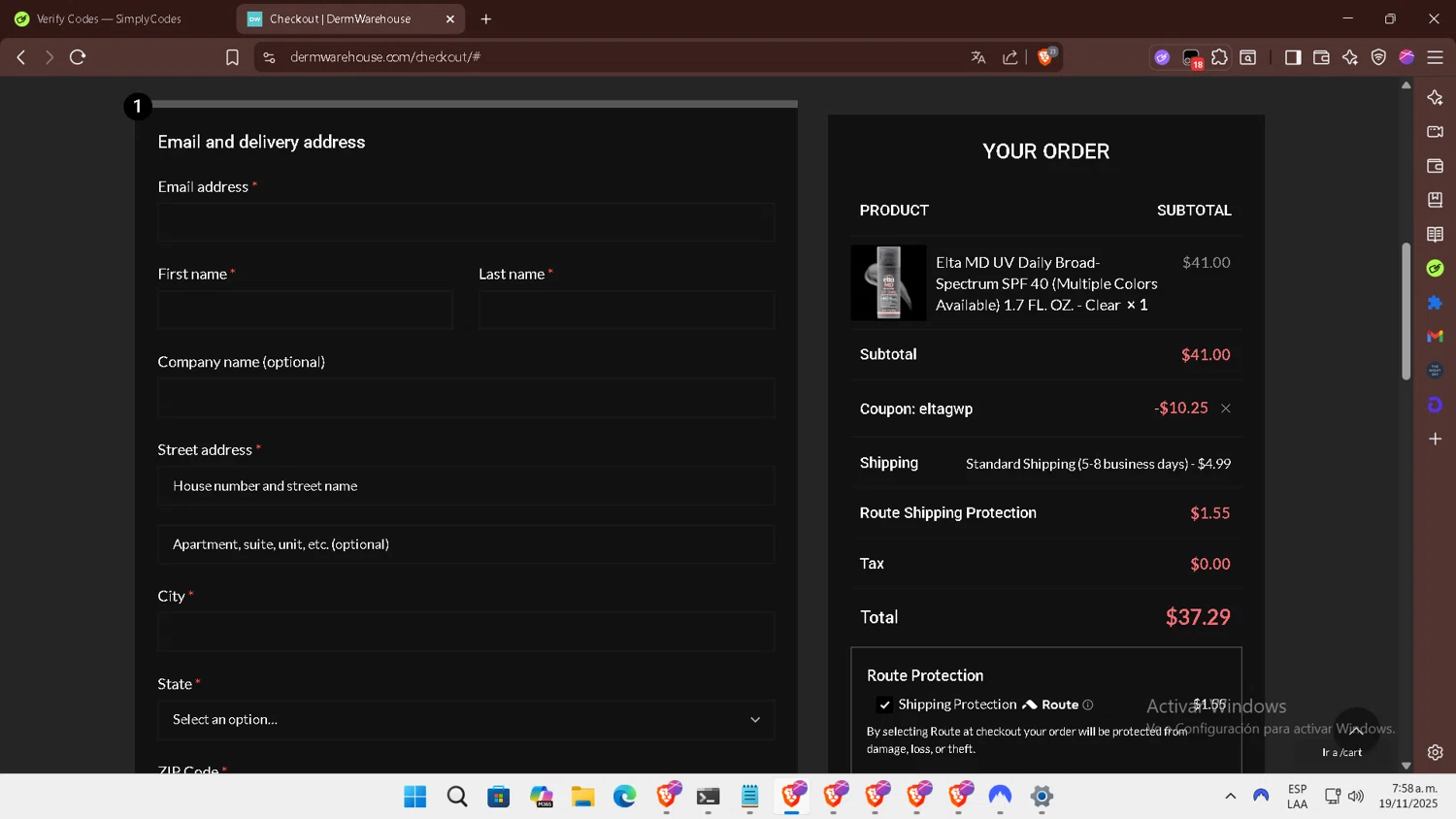Click the browser address bar URL
Screen dimensions: 1456x819
(385, 57)
